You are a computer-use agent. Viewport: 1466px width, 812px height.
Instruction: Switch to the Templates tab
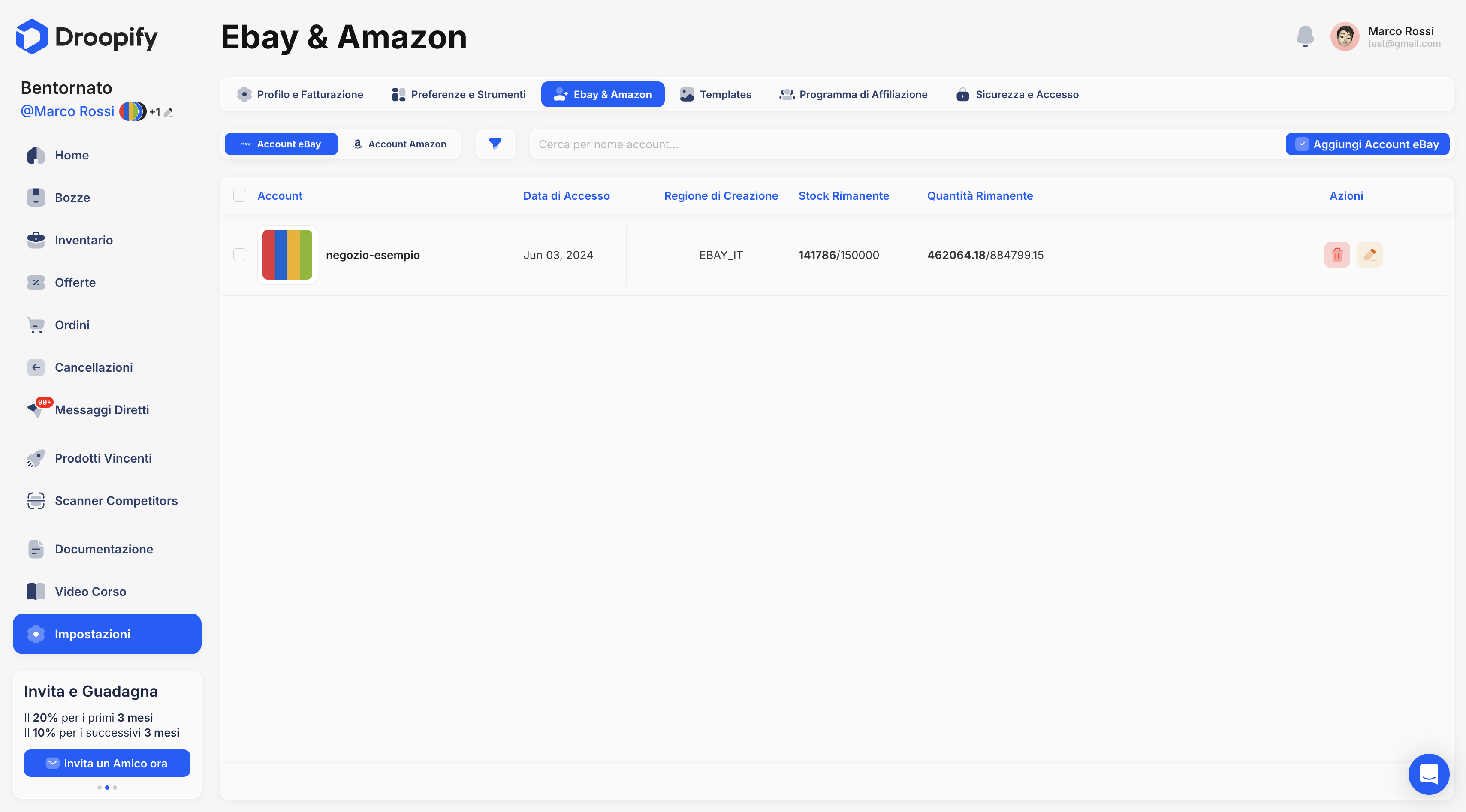[x=715, y=94]
